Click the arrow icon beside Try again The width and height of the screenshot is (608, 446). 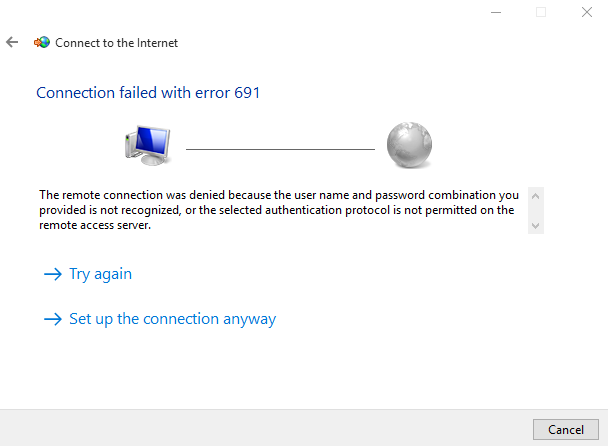click(x=53, y=274)
